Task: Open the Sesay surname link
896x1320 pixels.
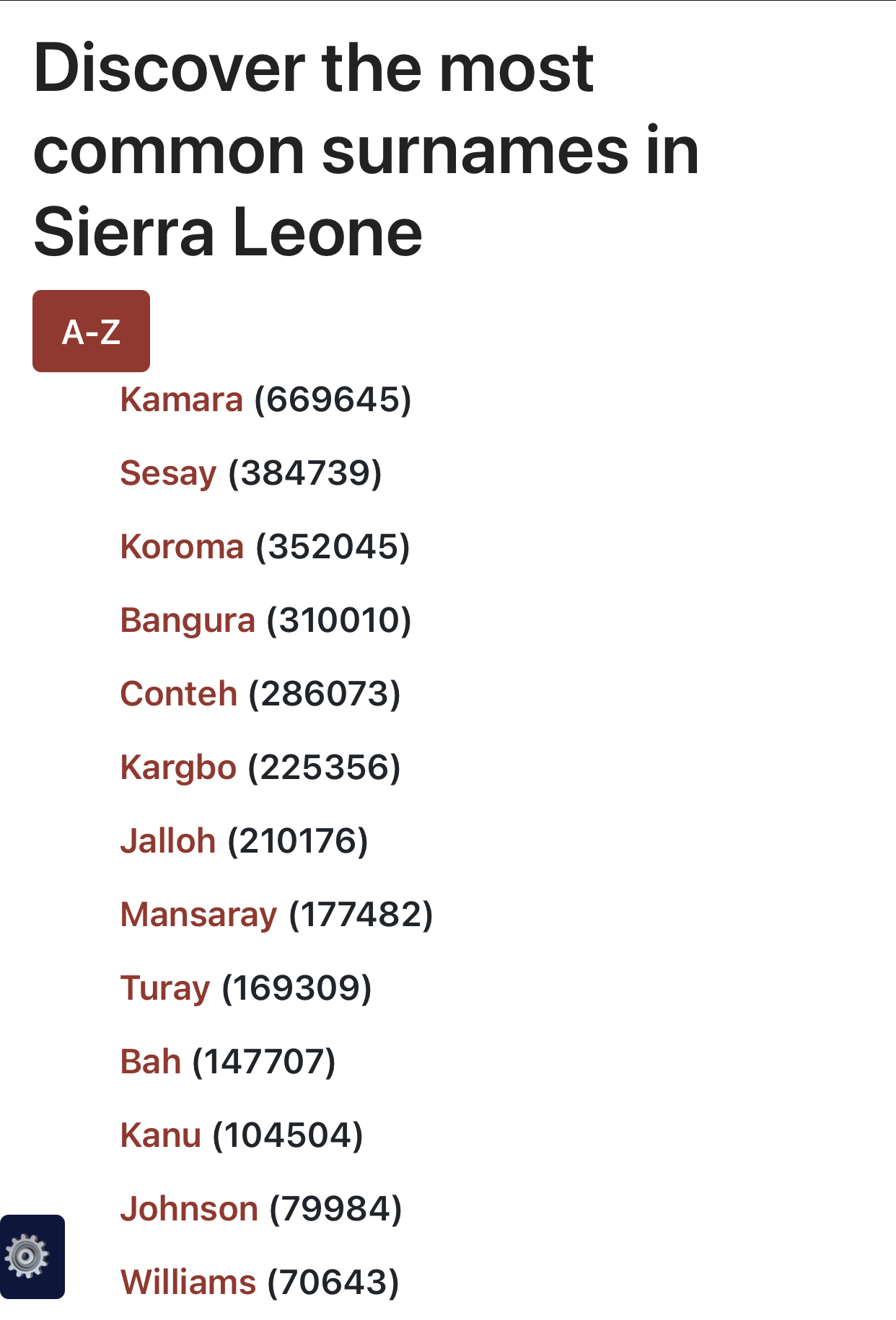Action: coord(168,473)
